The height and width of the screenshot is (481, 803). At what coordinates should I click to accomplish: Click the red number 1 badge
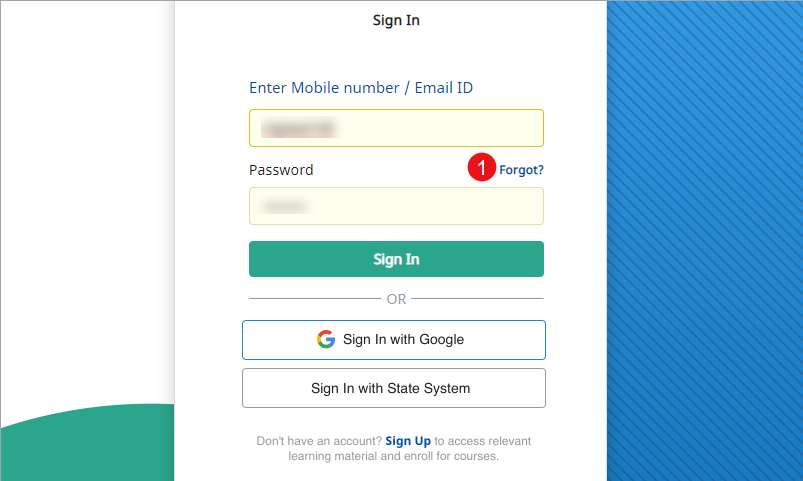coord(482,169)
